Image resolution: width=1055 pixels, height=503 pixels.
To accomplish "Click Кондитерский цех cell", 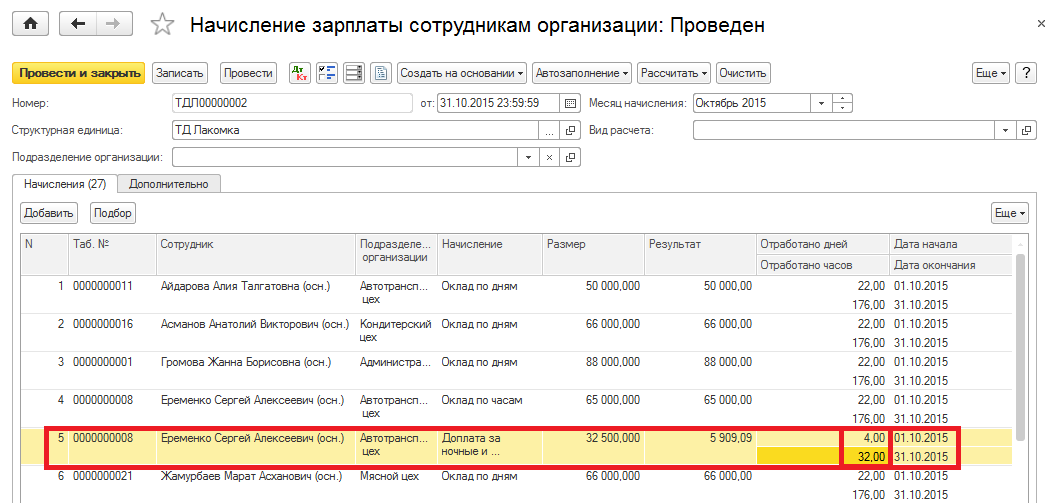I will click(396, 332).
